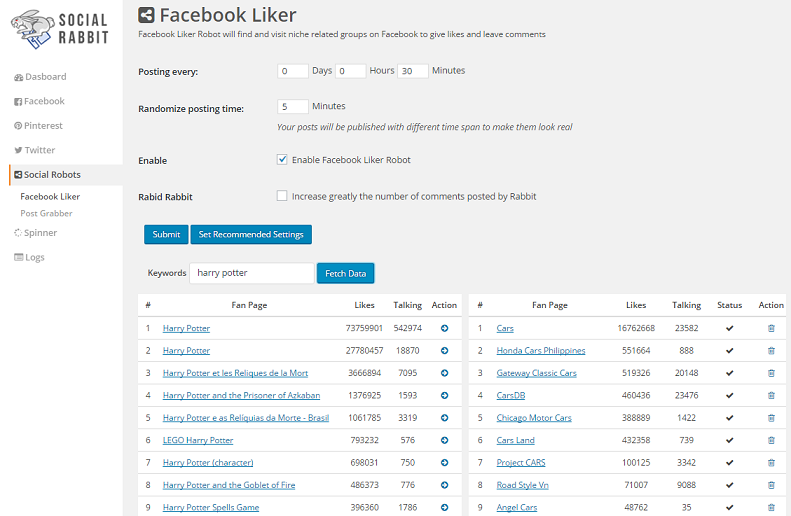Image resolution: width=791 pixels, height=516 pixels.
Task: Delete Cars fan page with trash icon
Action: pyautogui.click(x=771, y=328)
